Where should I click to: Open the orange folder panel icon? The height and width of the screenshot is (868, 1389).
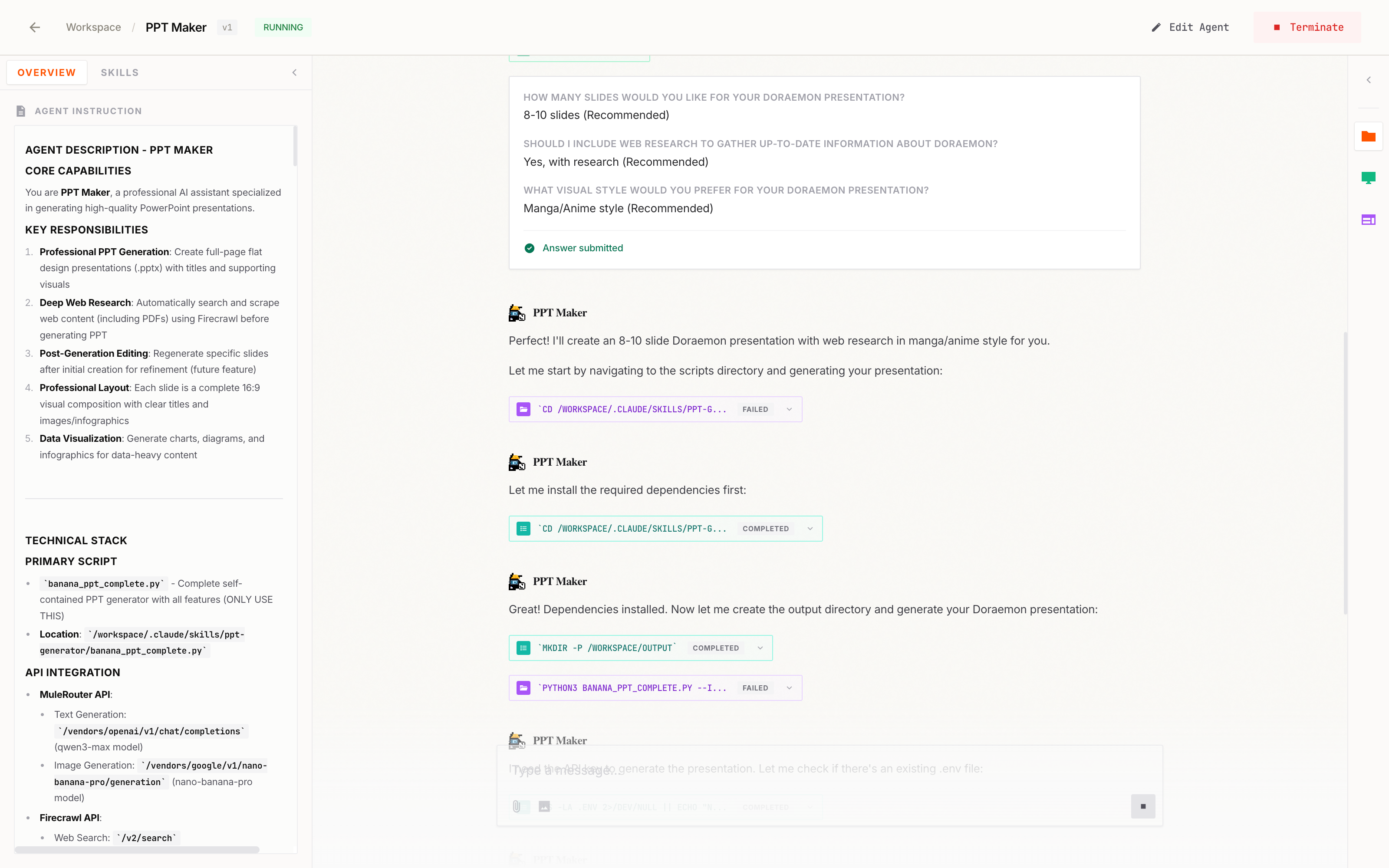(1368, 137)
